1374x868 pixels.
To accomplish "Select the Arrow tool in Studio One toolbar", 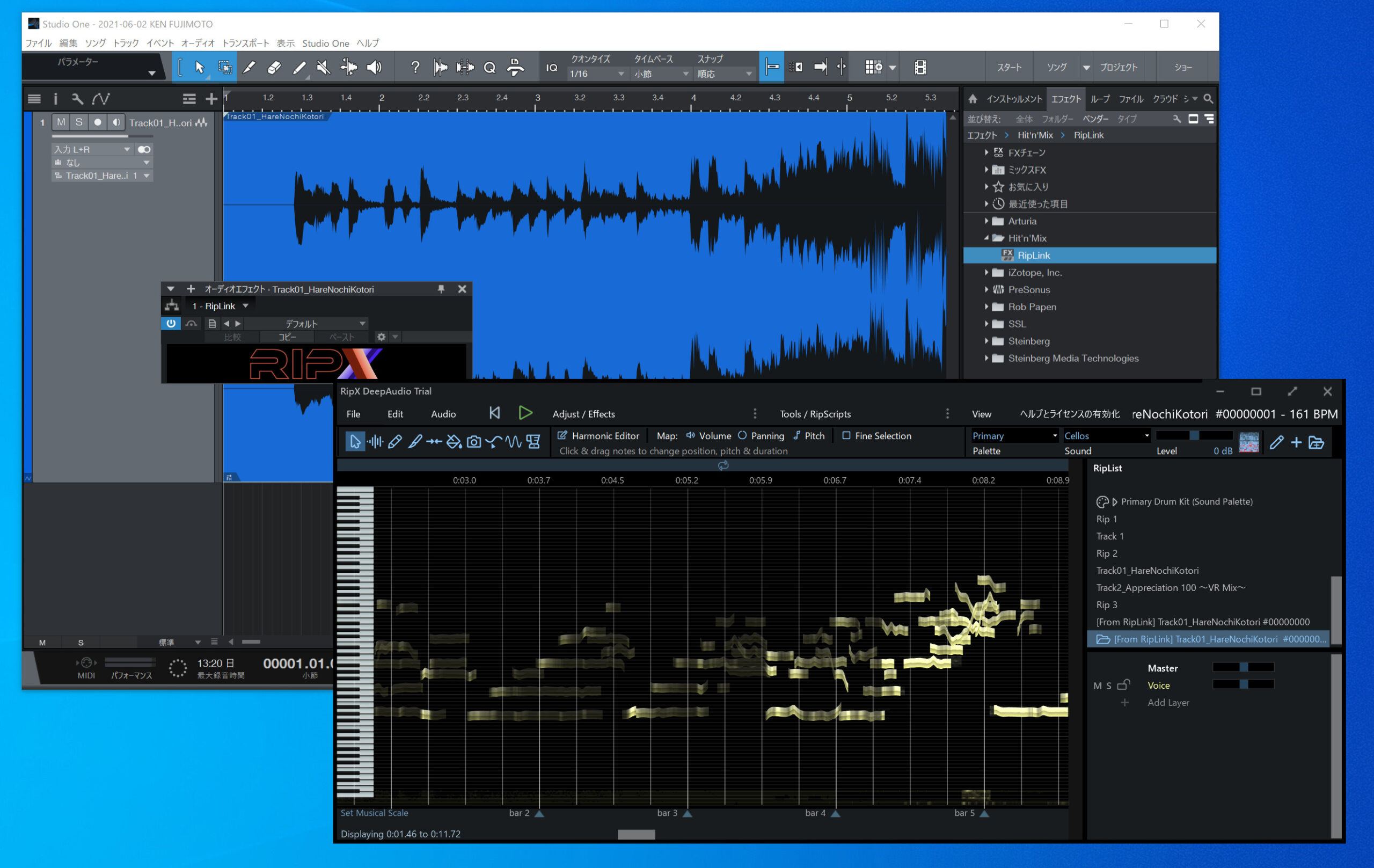I will click(x=199, y=67).
